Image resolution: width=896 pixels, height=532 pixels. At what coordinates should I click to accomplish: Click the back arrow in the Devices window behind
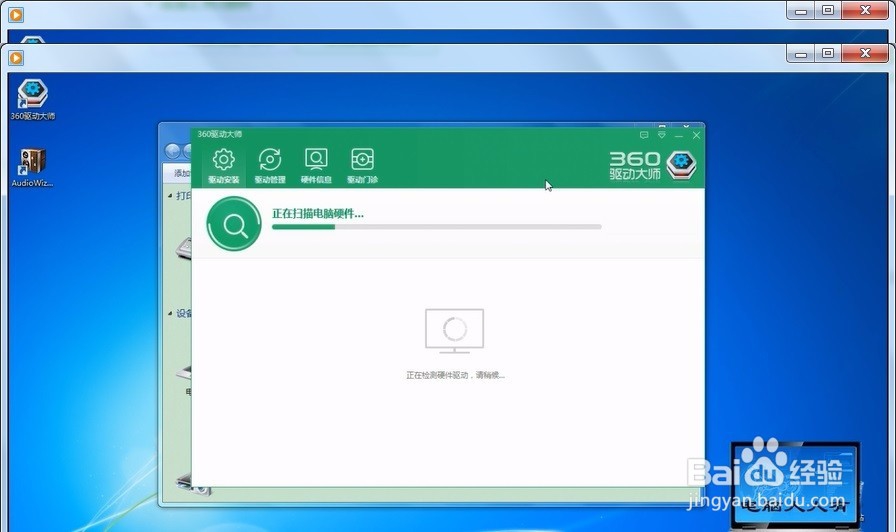point(173,151)
